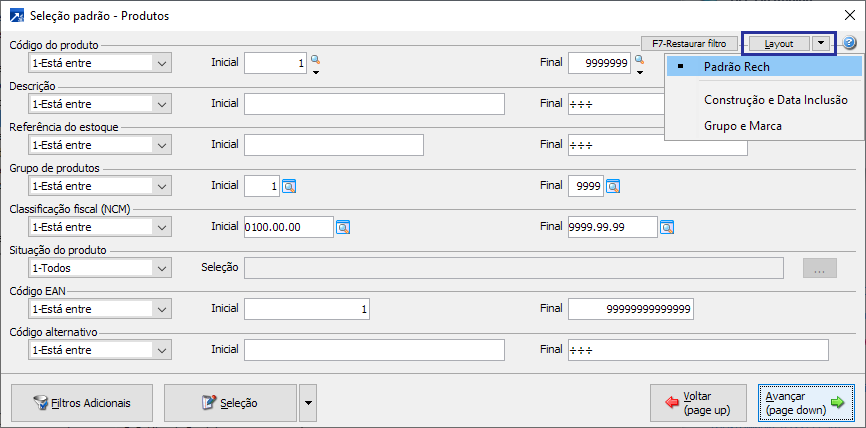Screen dimensions: 866x428
Task: Choose Grupo e Marca layout
Action: [742, 126]
